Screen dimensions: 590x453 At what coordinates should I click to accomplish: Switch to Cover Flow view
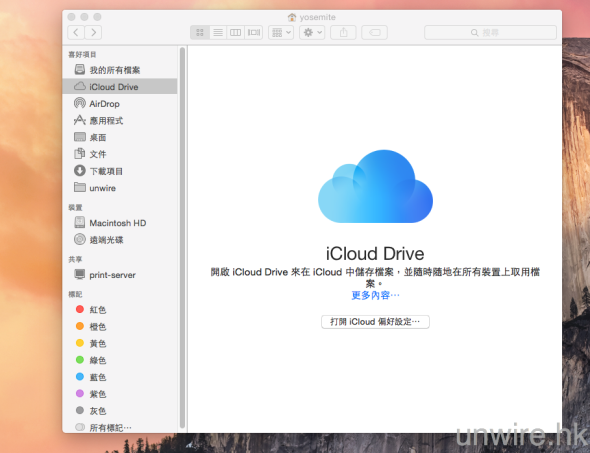click(x=254, y=32)
